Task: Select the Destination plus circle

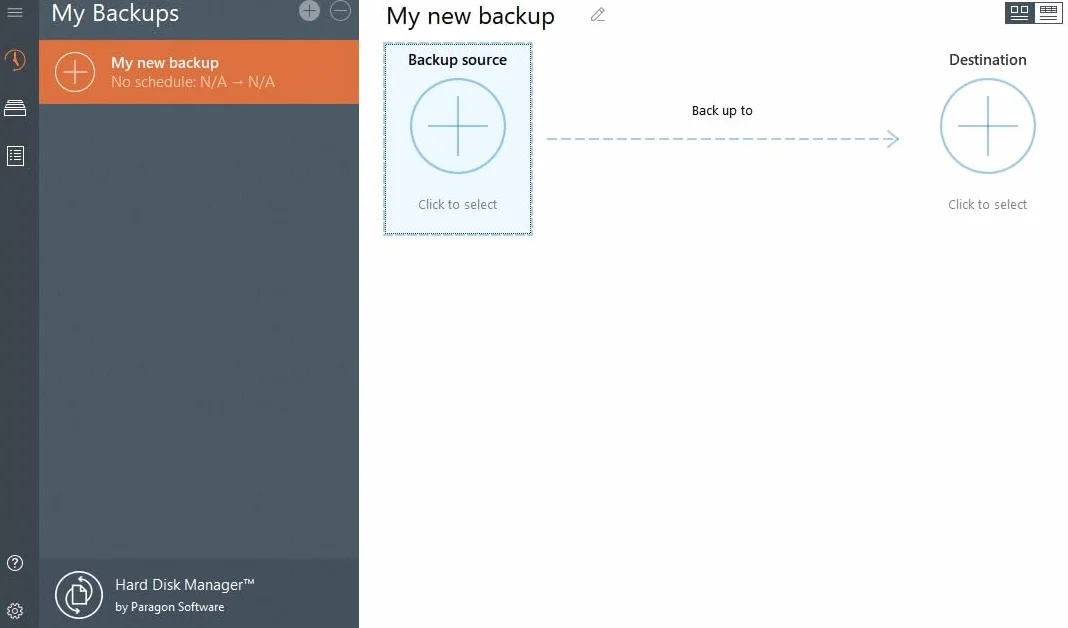Action: coord(988,126)
